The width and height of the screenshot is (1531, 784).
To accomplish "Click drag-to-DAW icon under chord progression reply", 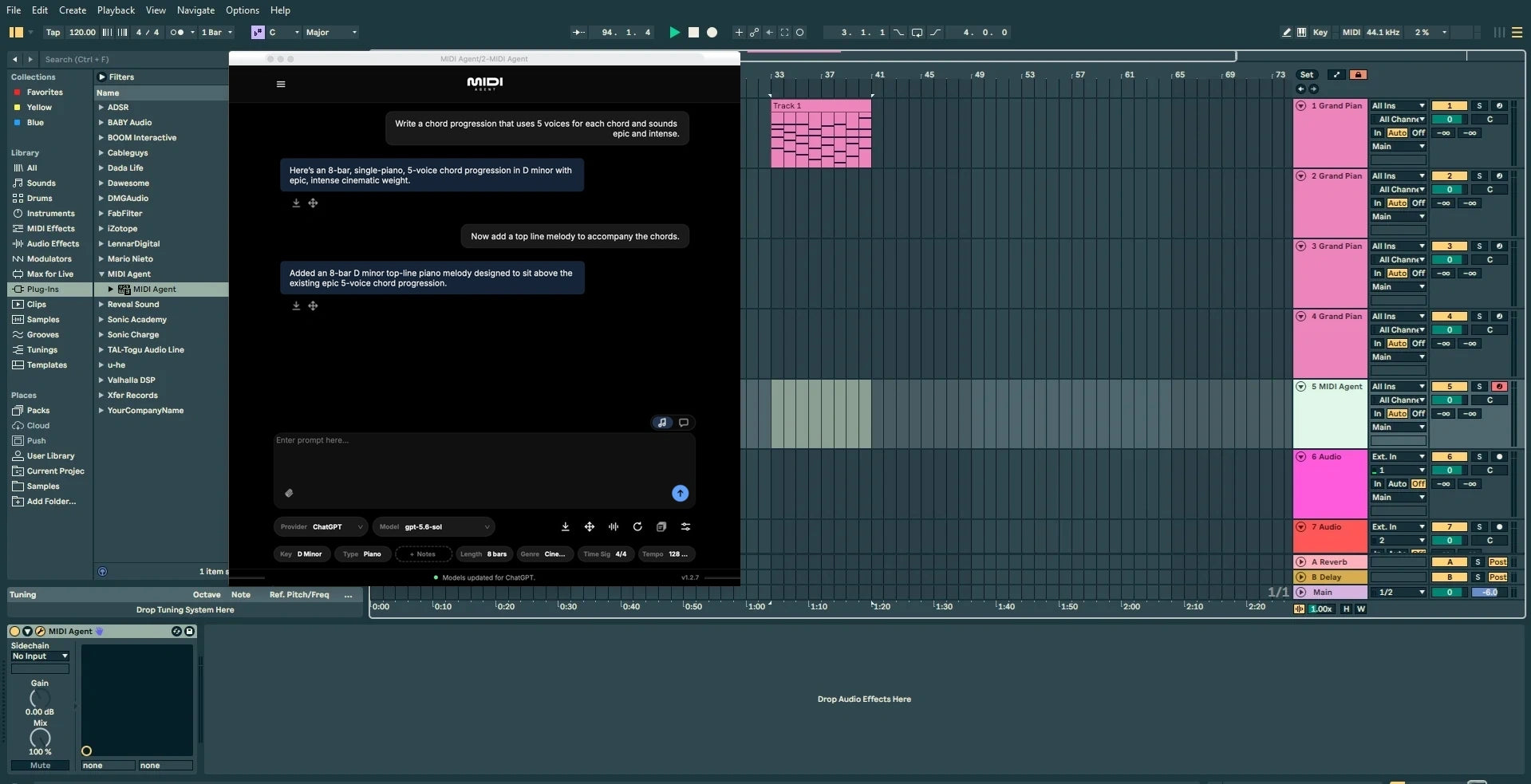I will pos(313,203).
